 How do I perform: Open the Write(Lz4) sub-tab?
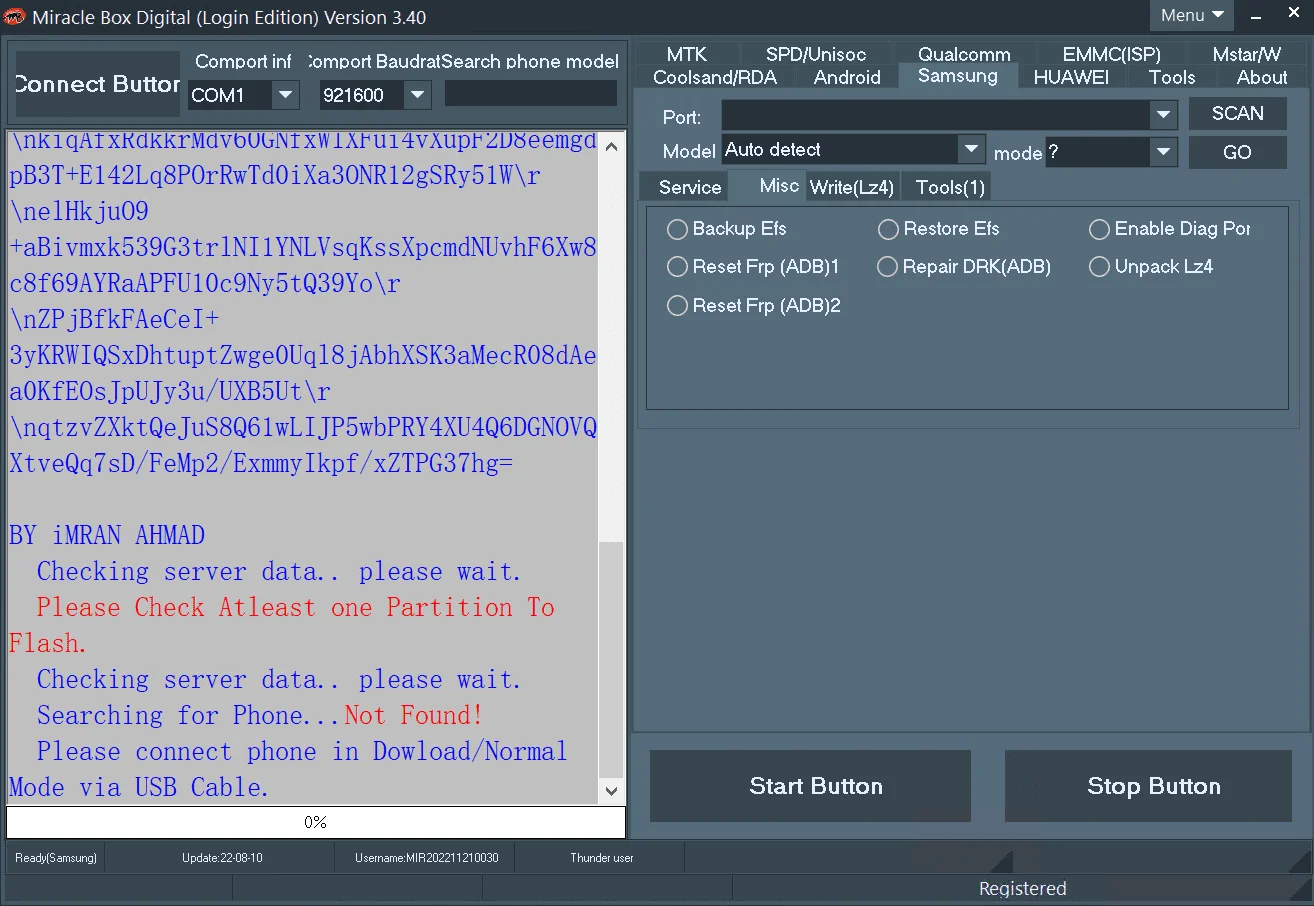click(x=851, y=187)
